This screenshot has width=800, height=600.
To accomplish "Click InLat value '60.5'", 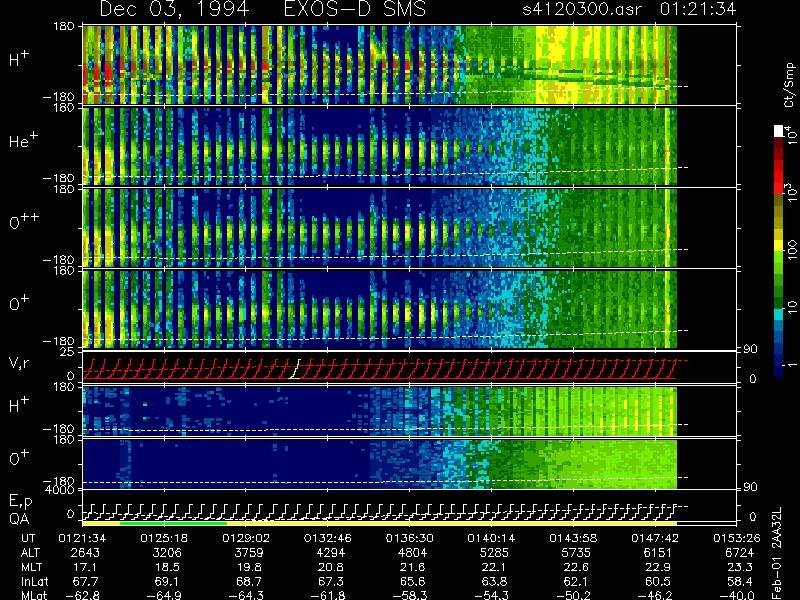I will [x=658, y=581].
